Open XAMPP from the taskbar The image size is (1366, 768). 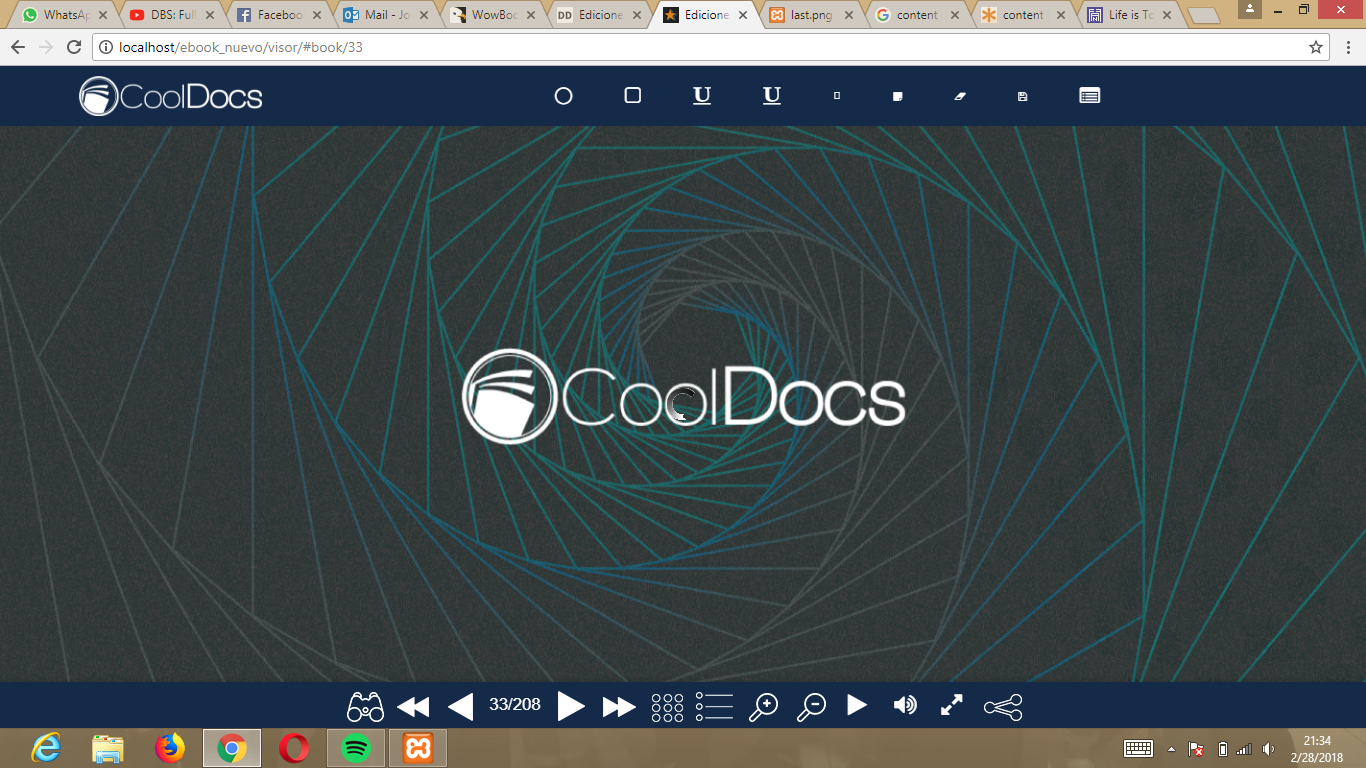[418, 748]
